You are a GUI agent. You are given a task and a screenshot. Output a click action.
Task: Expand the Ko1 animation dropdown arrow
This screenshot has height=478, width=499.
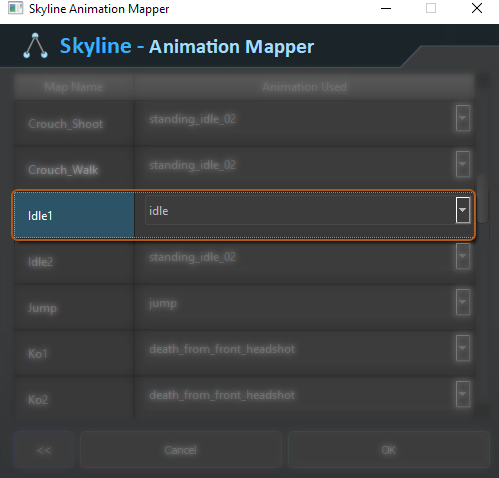click(x=463, y=348)
